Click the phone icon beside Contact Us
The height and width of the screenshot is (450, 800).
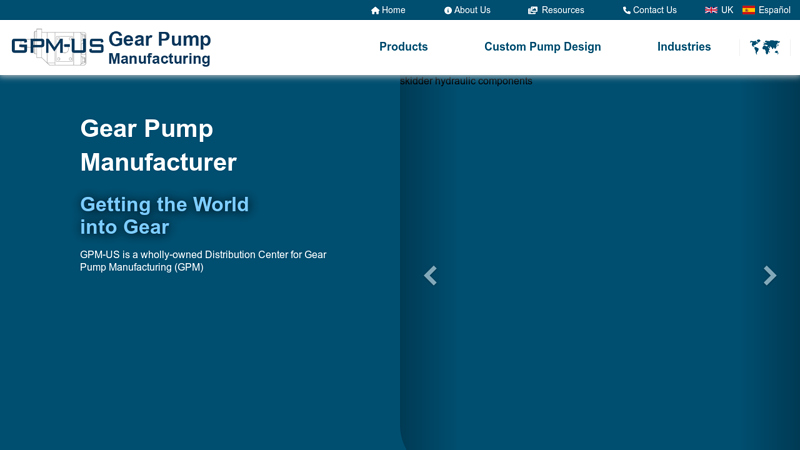coord(626,10)
